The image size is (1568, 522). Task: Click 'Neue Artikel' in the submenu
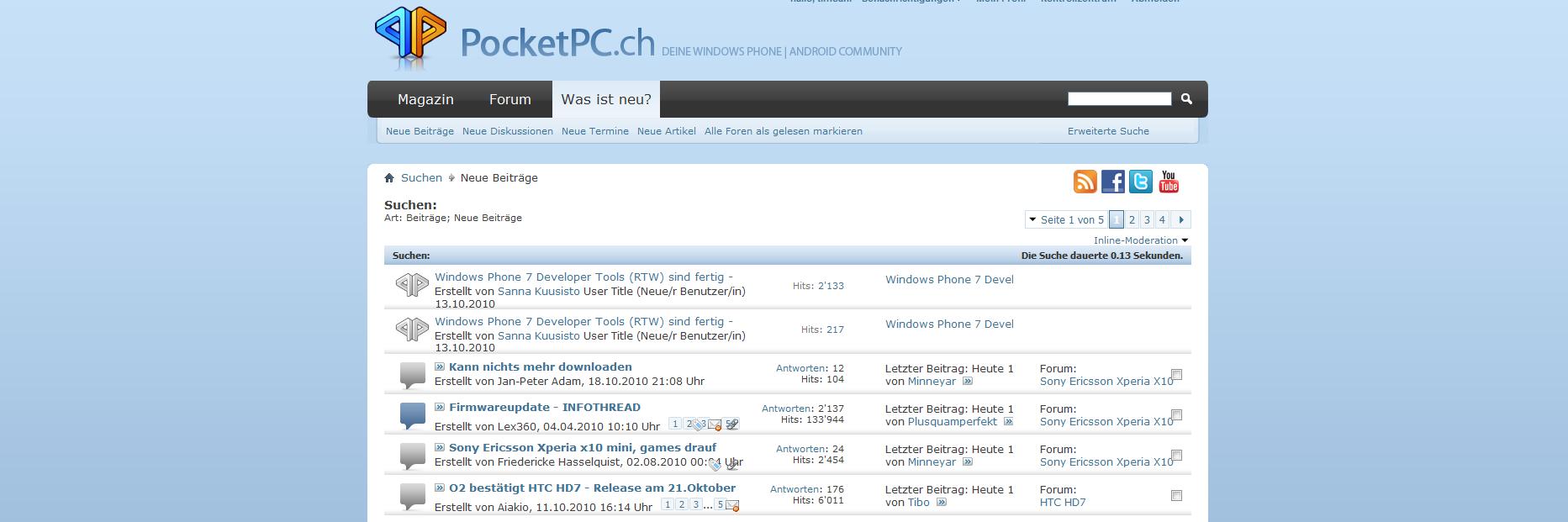point(667,131)
